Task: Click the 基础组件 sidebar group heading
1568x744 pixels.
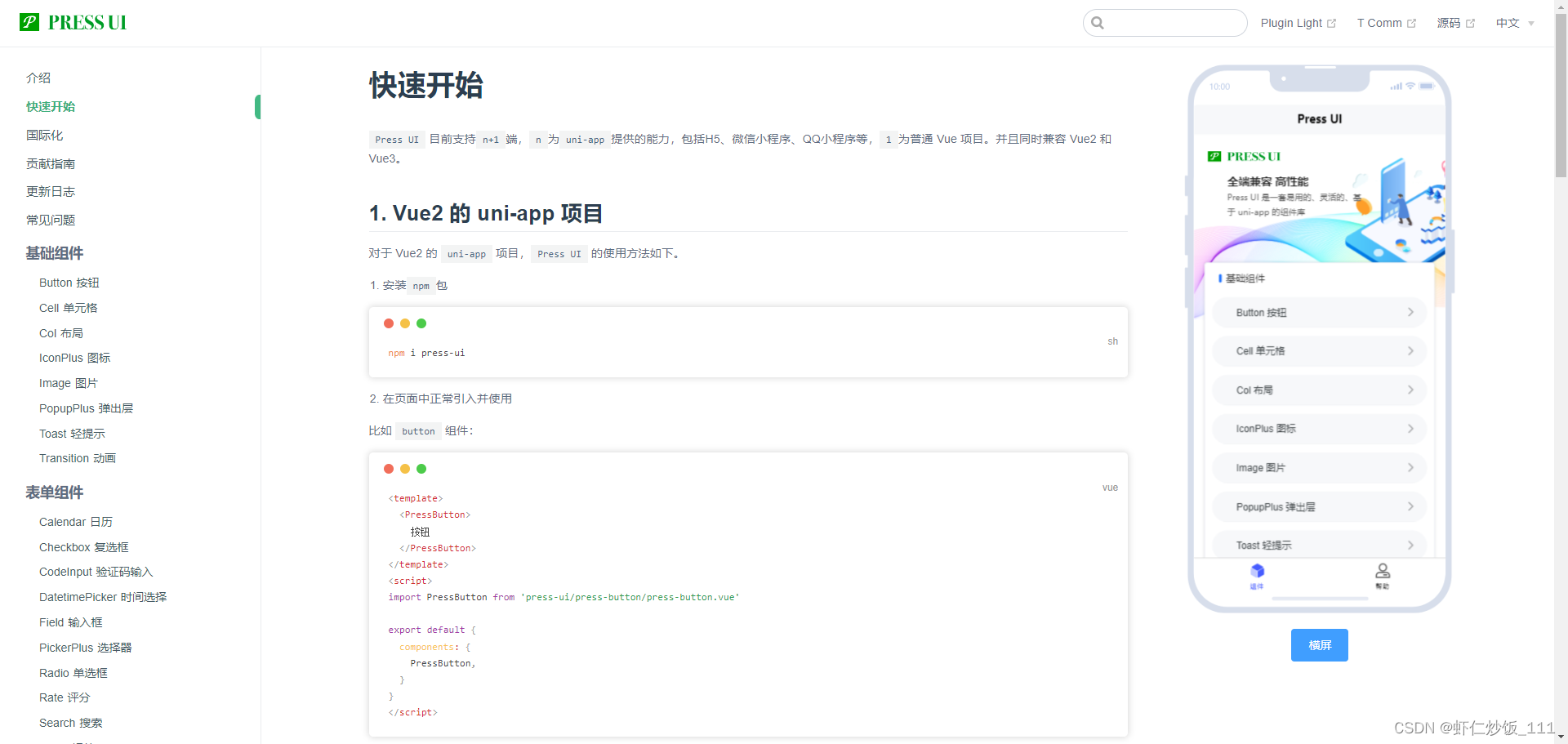Action: click(55, 253)
